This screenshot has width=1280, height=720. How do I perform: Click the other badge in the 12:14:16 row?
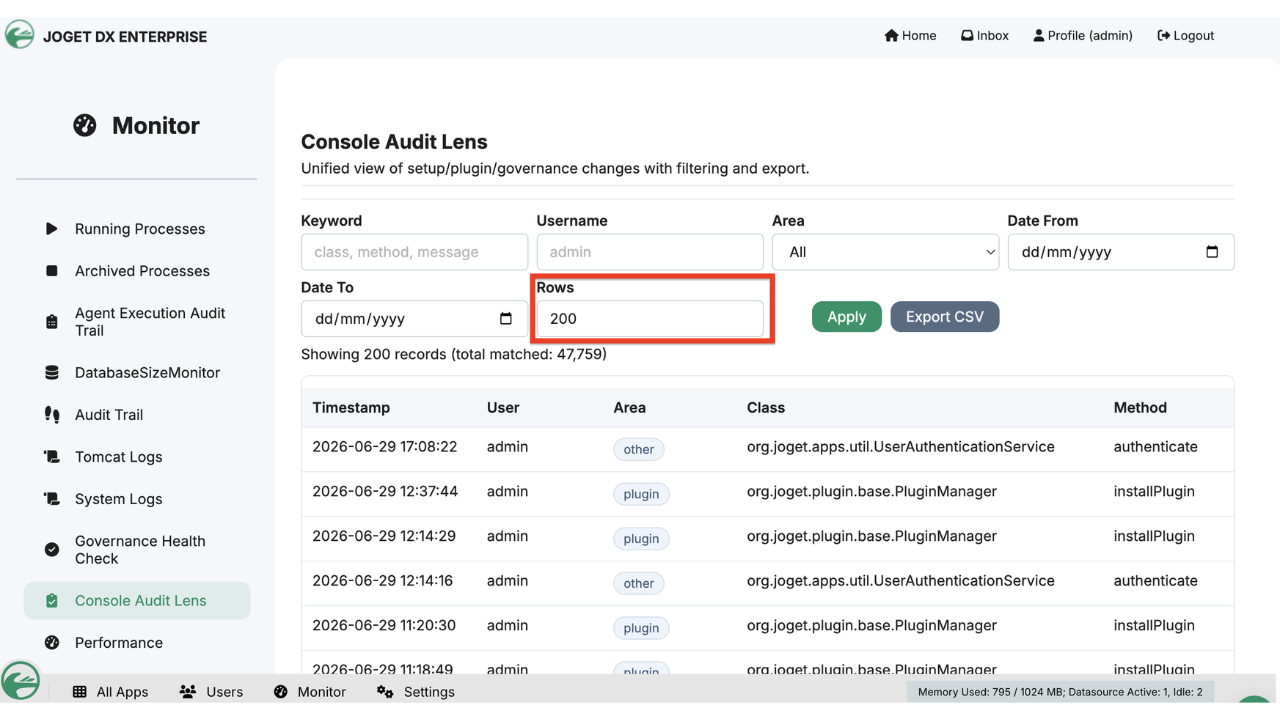click(x=639, y=583)
